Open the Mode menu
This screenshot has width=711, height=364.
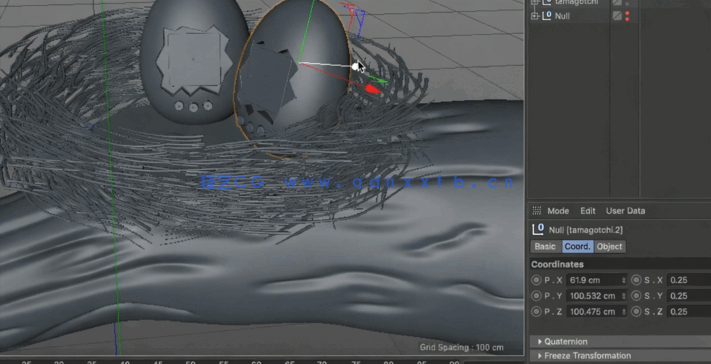click(x=558, y=211)
